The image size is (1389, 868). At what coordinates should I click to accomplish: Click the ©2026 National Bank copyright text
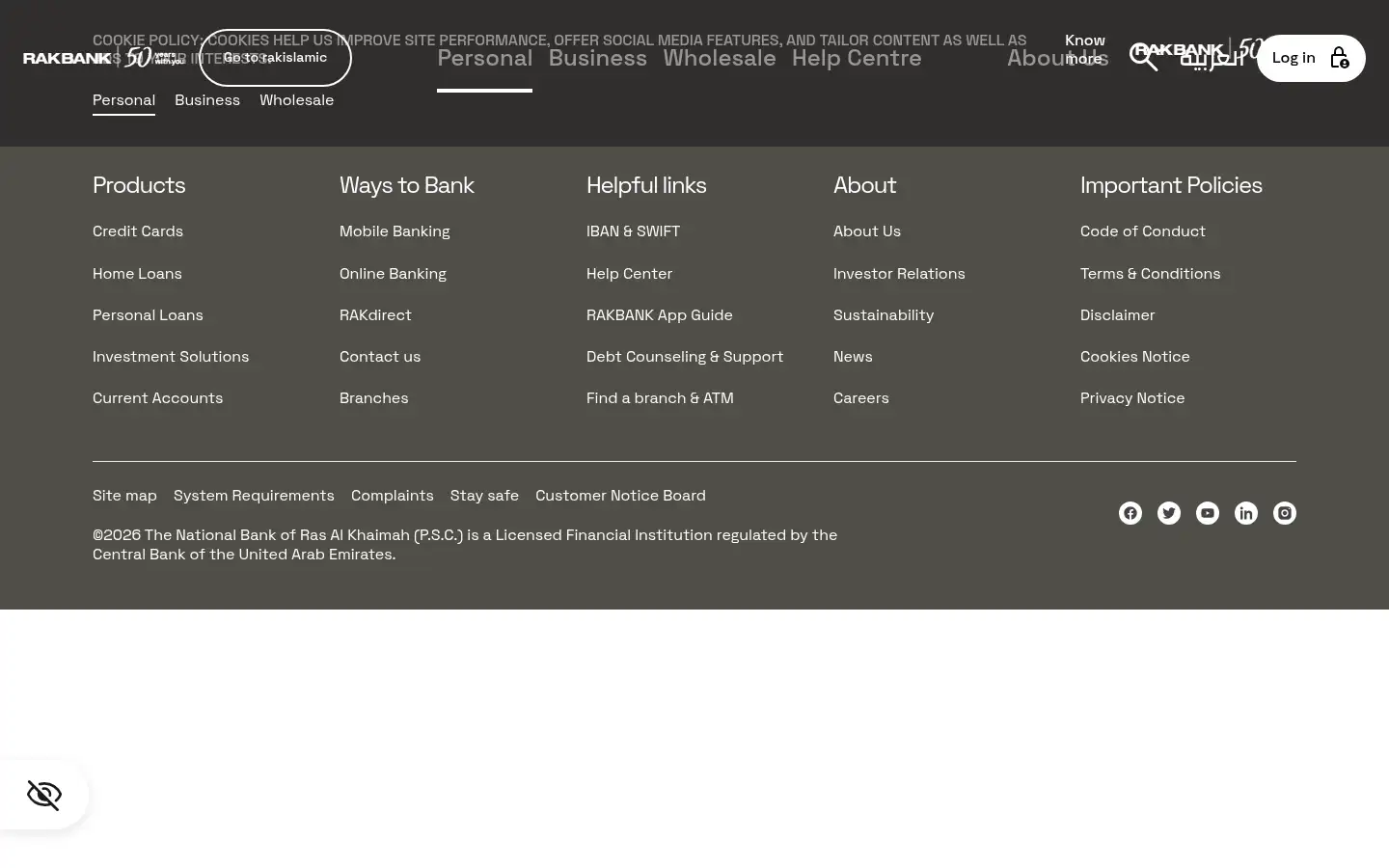[x=465, y=545]
